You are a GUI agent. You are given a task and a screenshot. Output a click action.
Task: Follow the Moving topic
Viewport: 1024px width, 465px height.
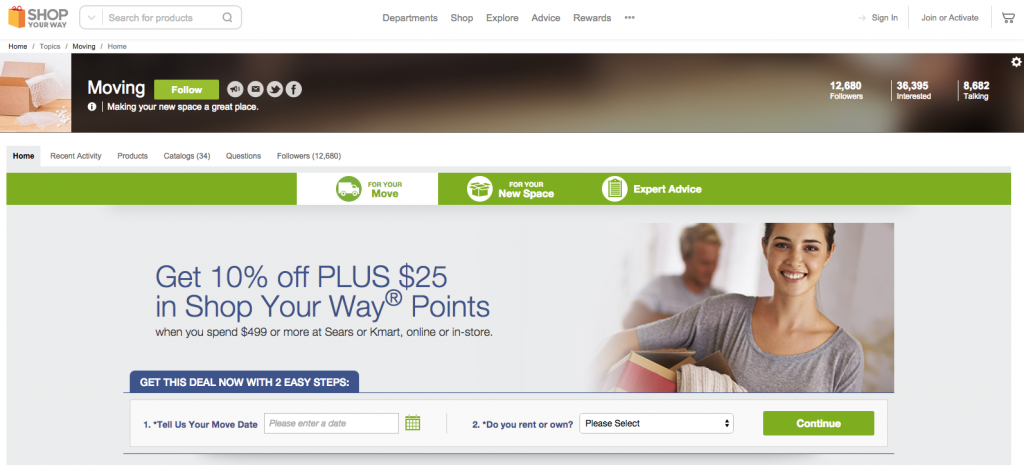click(x=187, y=89)
